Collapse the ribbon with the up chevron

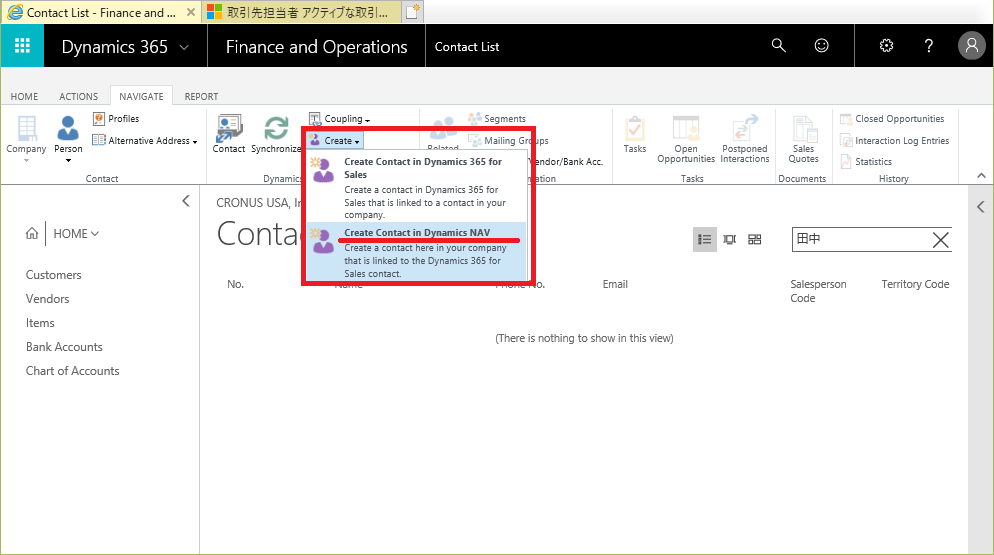[981, 176]
